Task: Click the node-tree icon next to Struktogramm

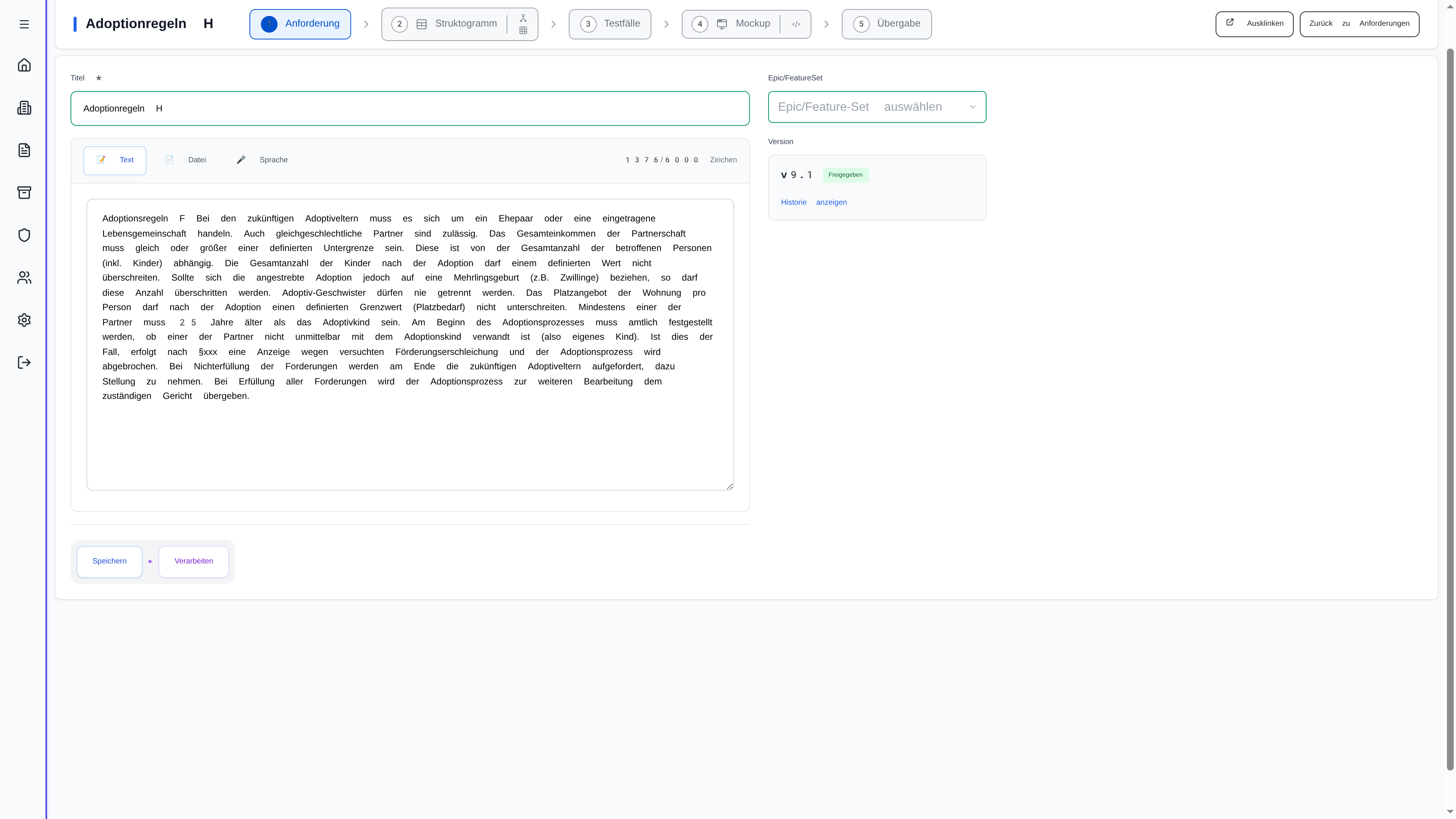Action: click(x=523, y=17)
